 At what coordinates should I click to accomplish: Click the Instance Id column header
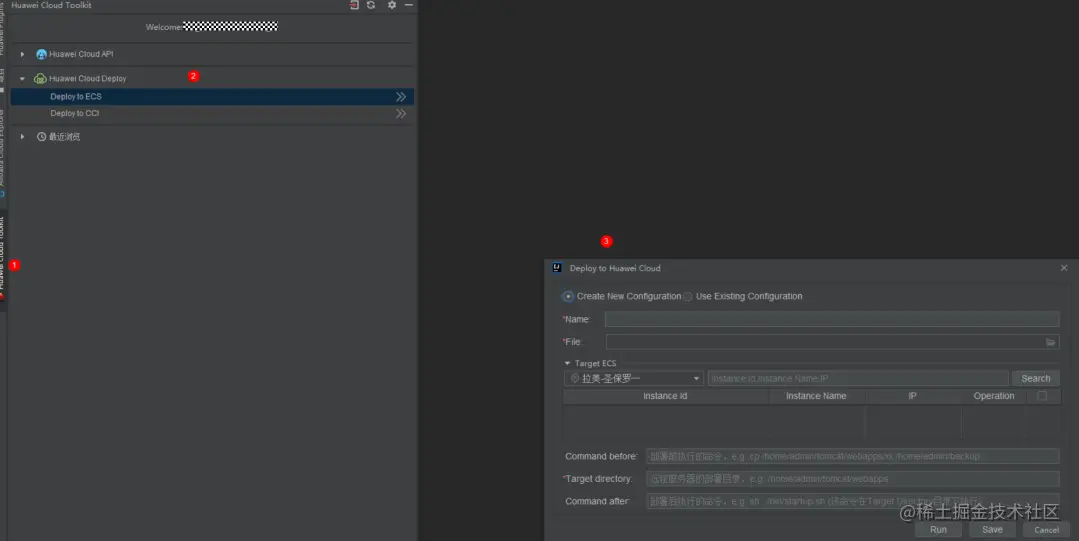coord(665,396)
